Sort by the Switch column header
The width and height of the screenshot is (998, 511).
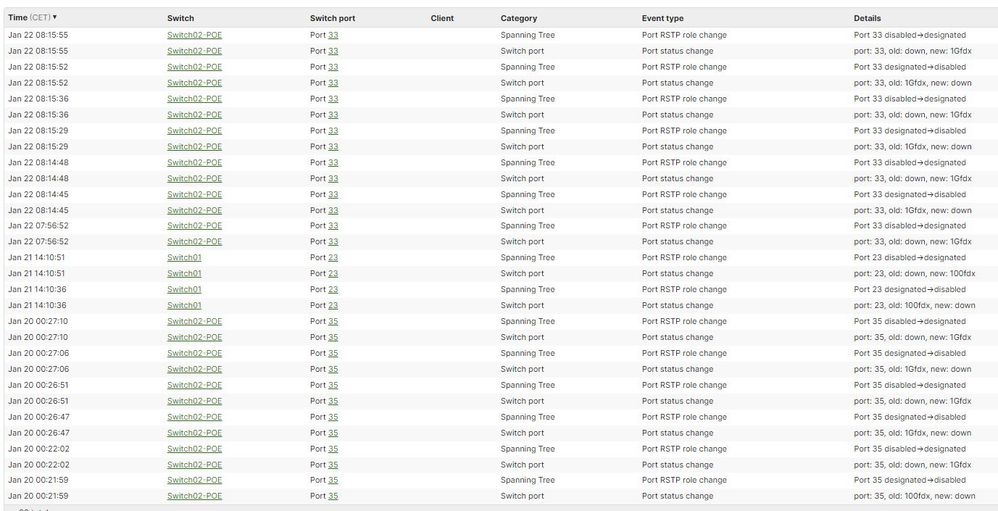click(x=180, y=18)
